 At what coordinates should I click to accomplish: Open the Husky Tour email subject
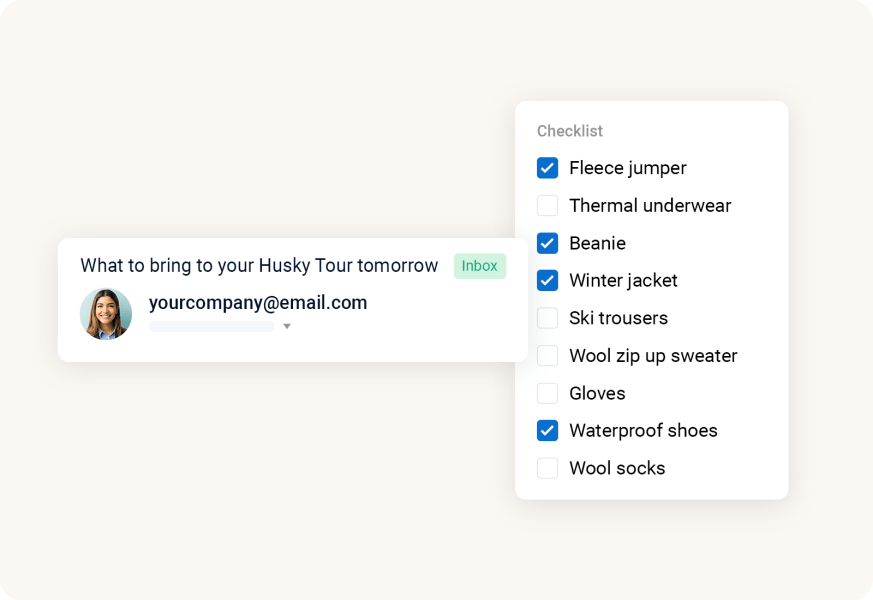click(258, 266)
